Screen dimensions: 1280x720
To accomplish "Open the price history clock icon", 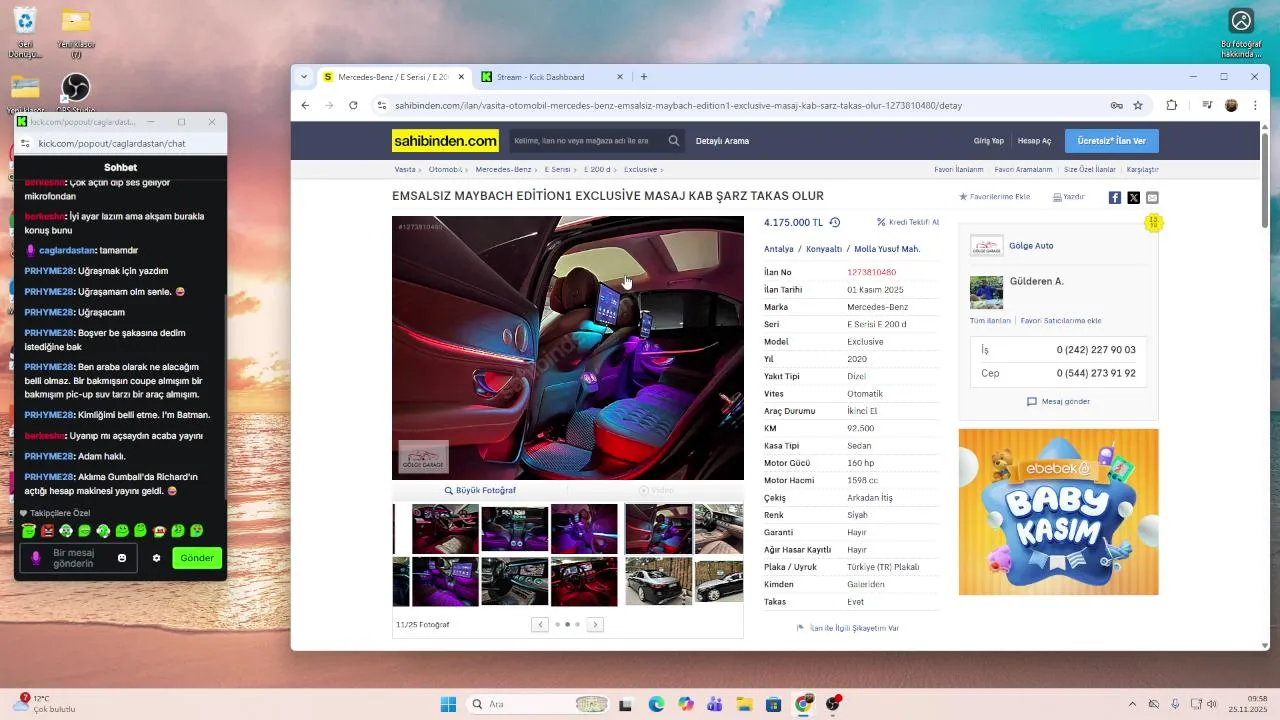I will (x=835, y=223).
